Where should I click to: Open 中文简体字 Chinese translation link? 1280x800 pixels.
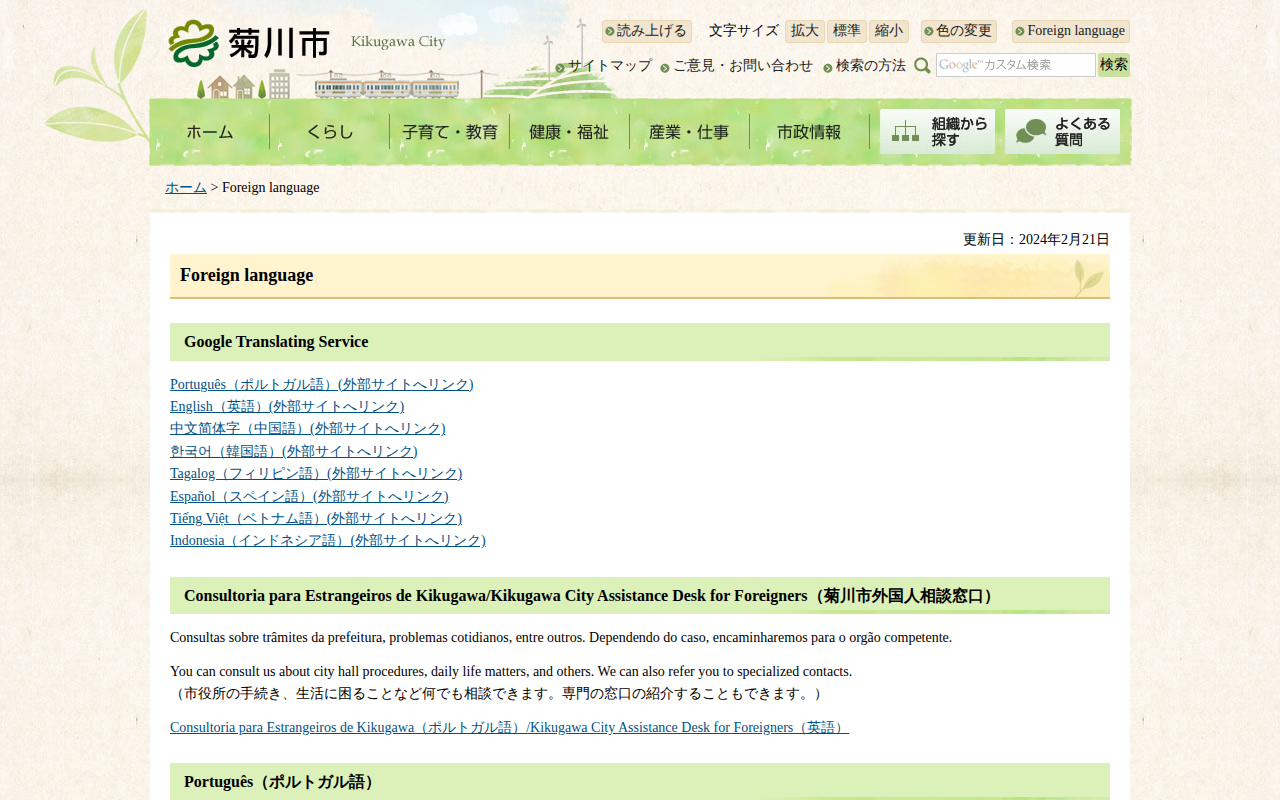[x=308, y=428]
